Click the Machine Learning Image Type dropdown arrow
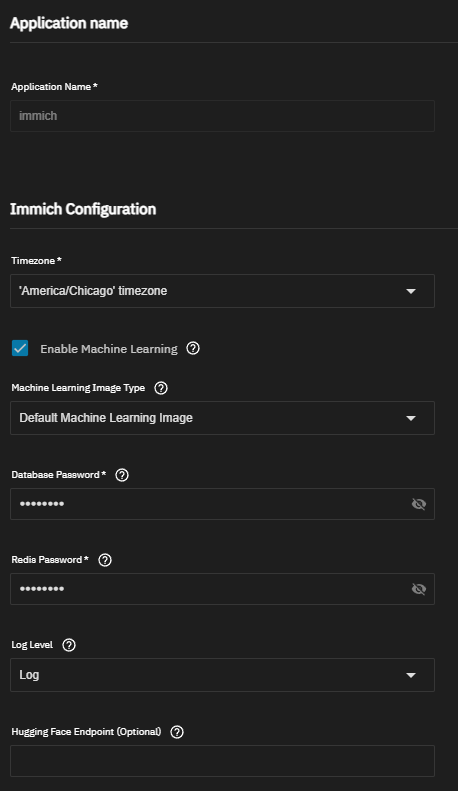 click(x=411, y=418)
